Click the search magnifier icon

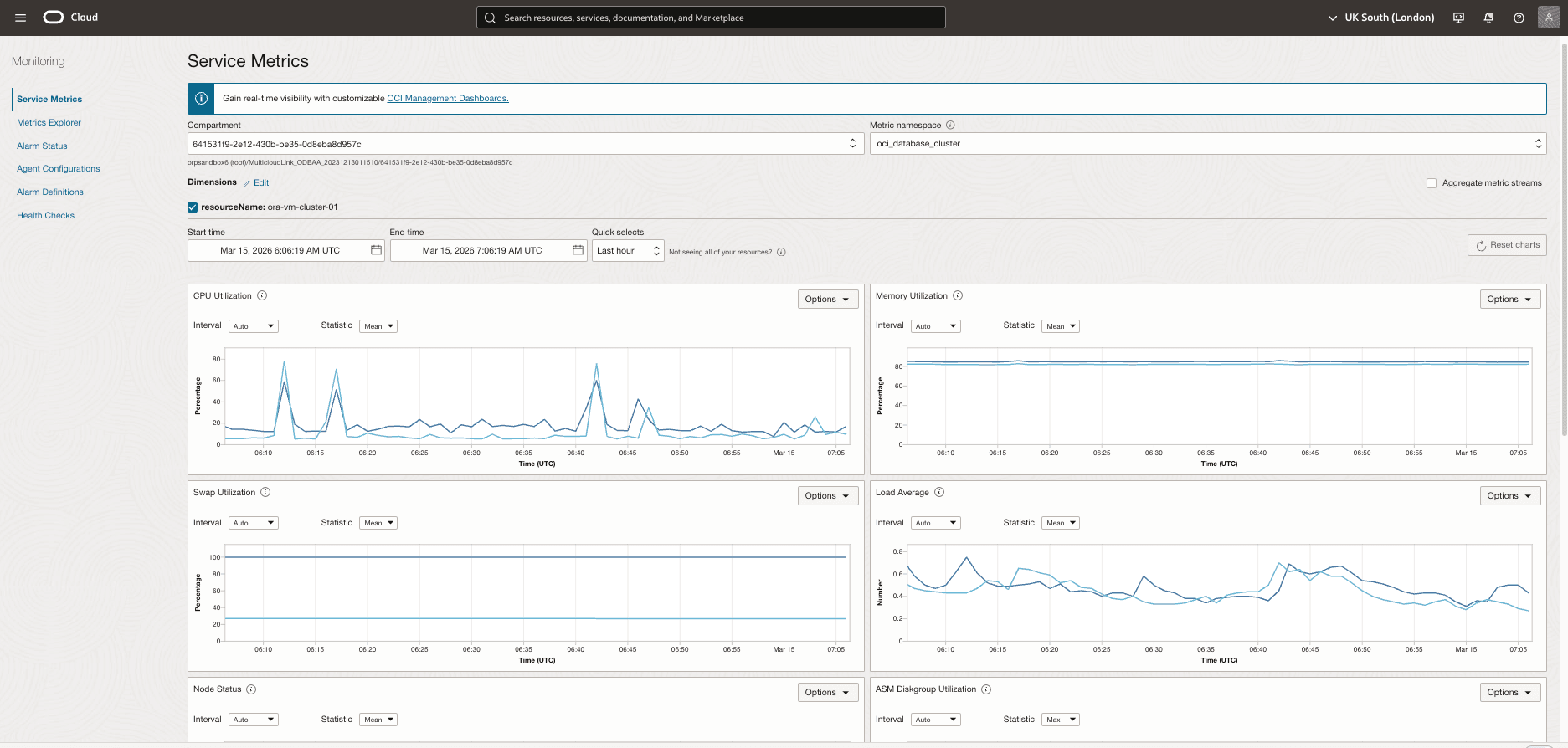point(491,18)
